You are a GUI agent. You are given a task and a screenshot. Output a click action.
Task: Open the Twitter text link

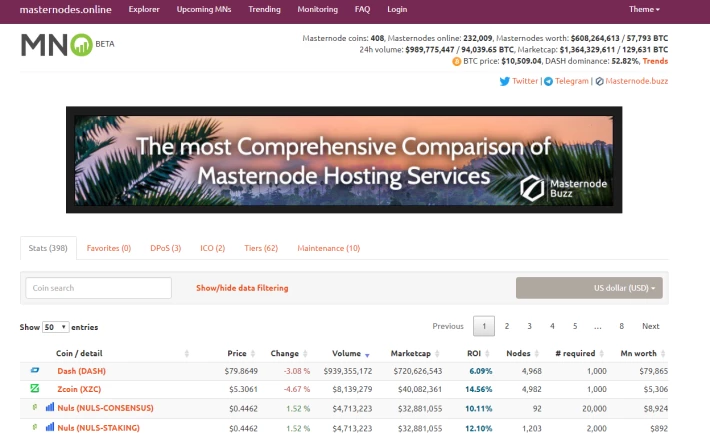point(525,81)
